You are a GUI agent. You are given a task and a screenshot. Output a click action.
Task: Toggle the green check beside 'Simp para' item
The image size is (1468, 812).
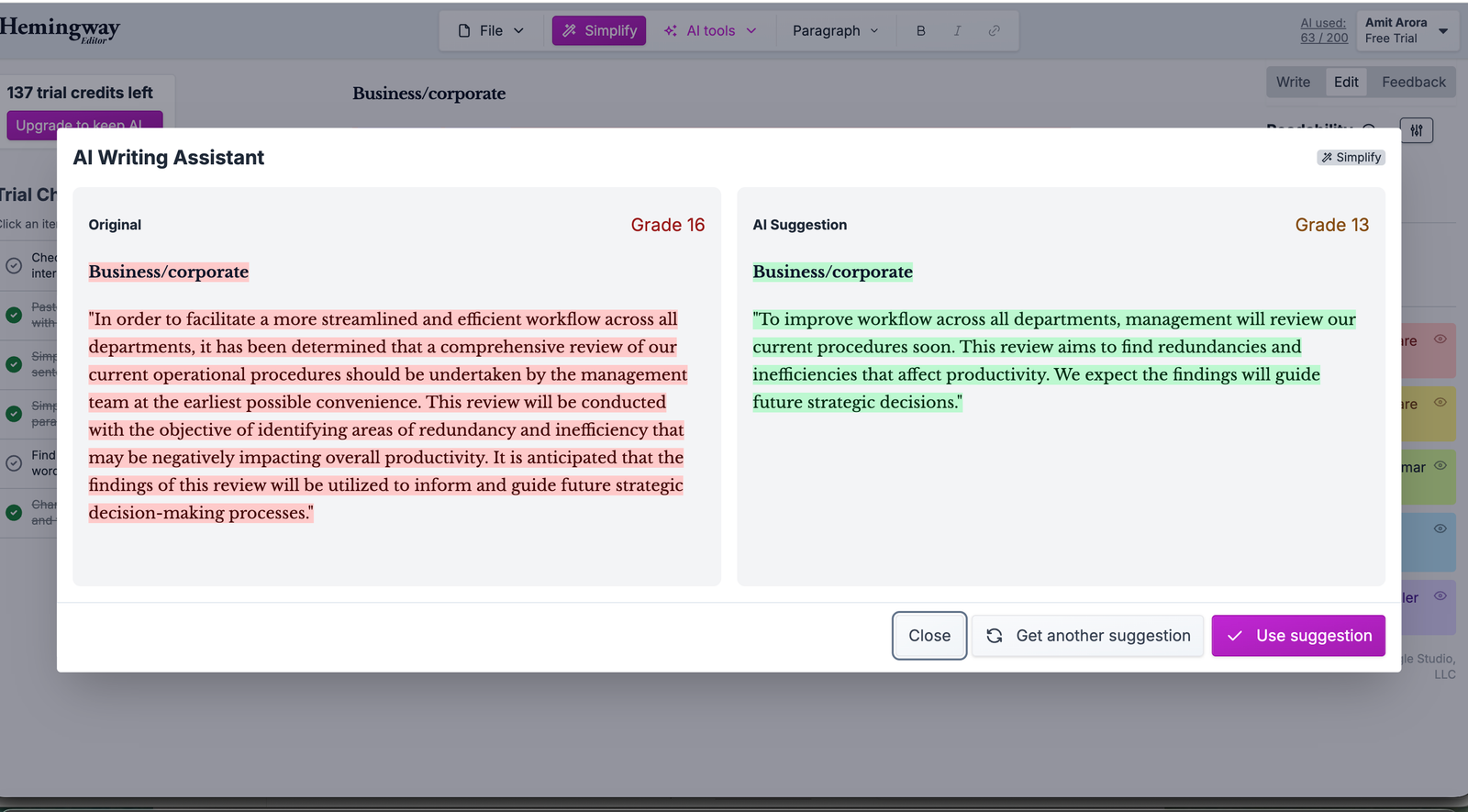[14, 414]
